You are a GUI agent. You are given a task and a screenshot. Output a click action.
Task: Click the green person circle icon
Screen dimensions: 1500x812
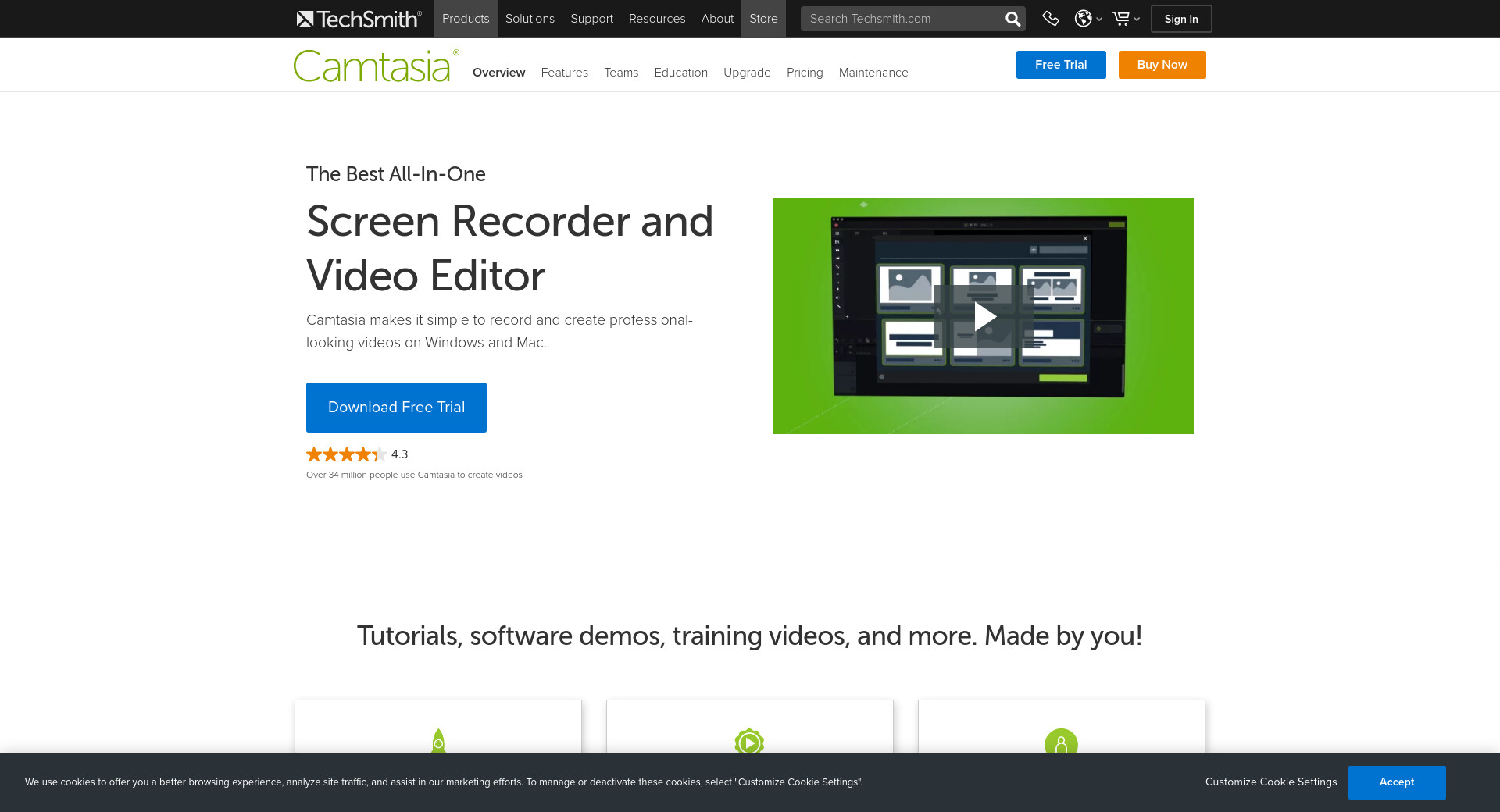coord(1061,743)
